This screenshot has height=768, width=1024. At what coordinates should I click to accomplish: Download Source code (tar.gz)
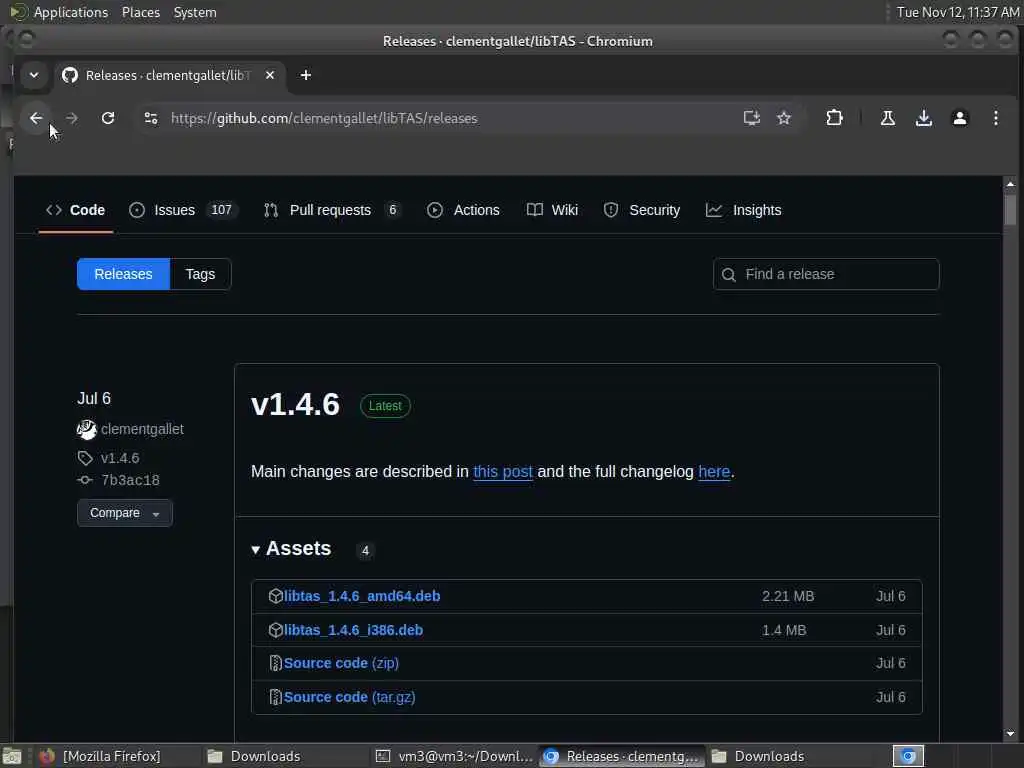pyautogui.click(x=349, y=697)
